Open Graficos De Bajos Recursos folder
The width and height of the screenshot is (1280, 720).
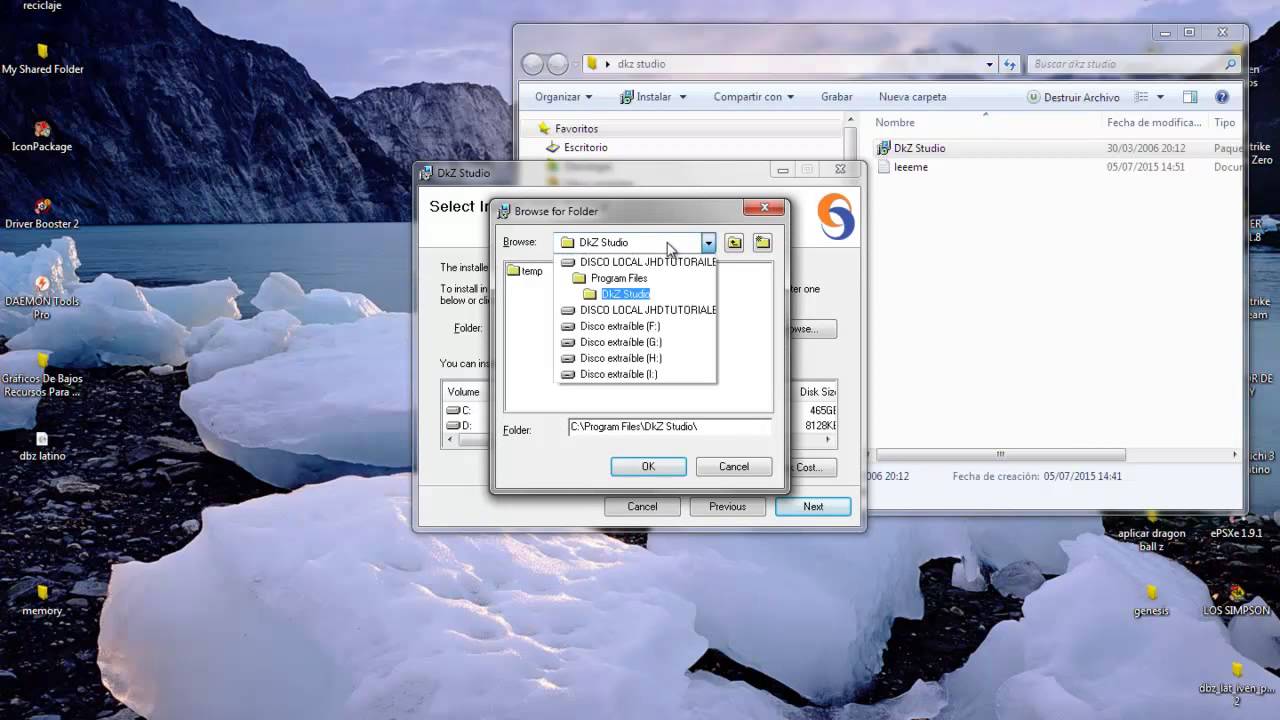point(42,374)
